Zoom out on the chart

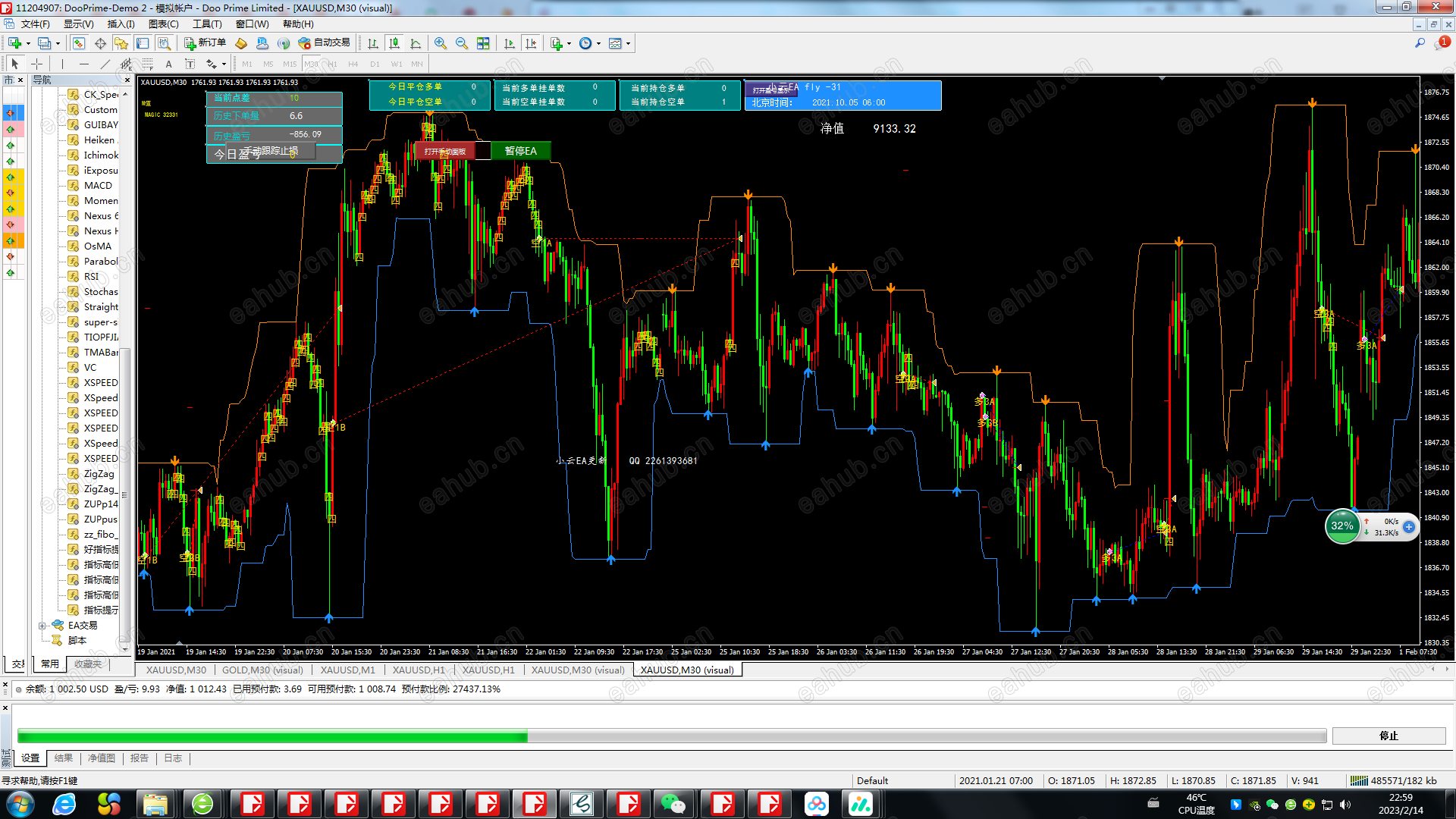(461, 43)
